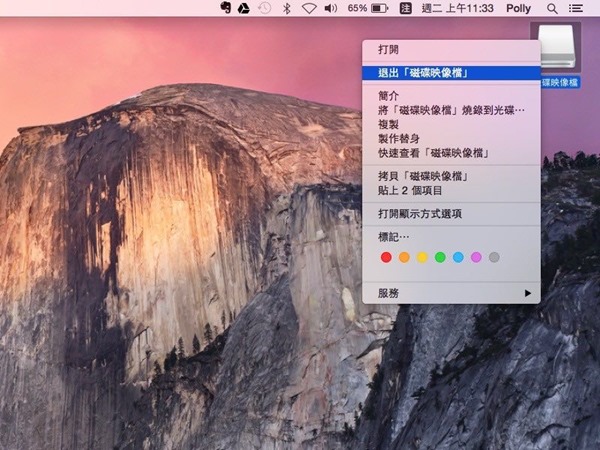Apply the red tag color
This screenshot has height=450, width=600.
pyautogui.click(x=386, y=257)
